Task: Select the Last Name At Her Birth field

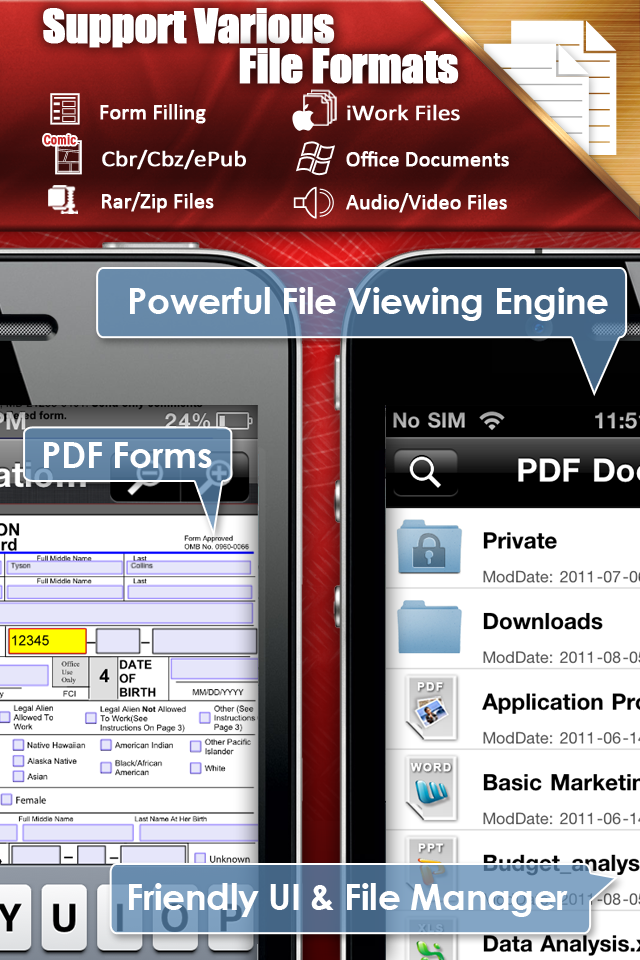Action: point(198,833)
